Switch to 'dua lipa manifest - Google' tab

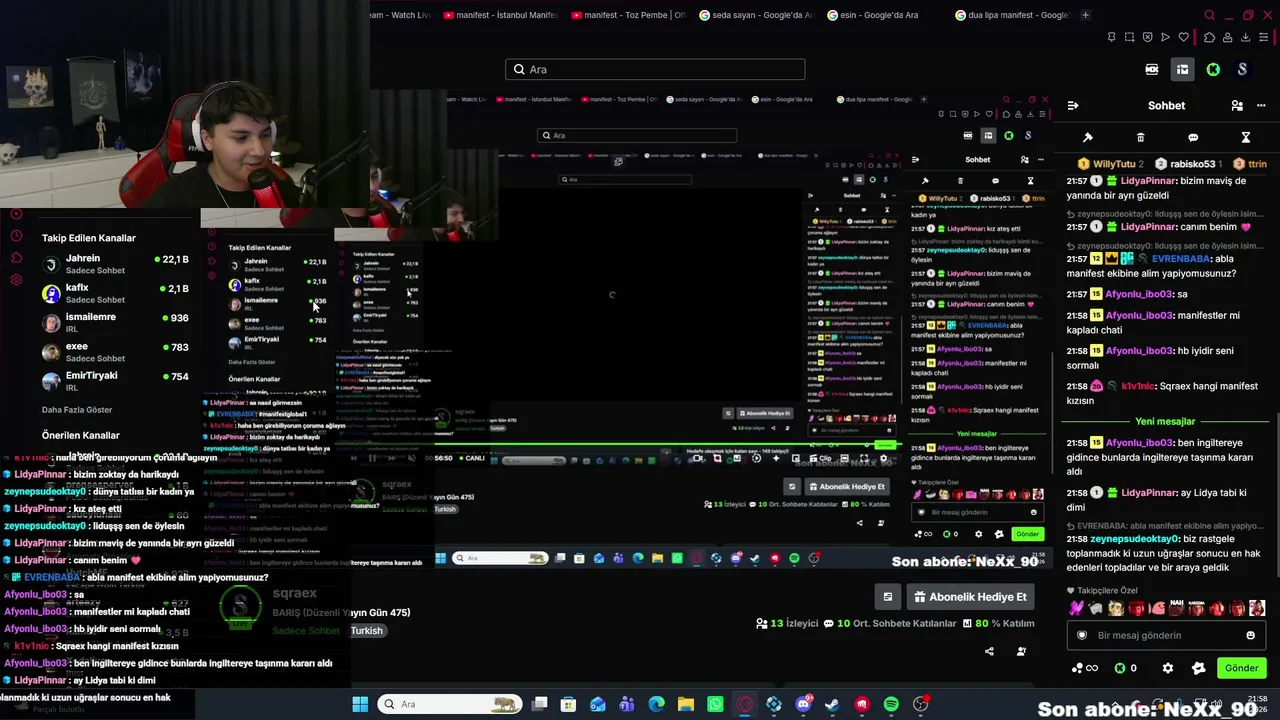click(1011, 15)
